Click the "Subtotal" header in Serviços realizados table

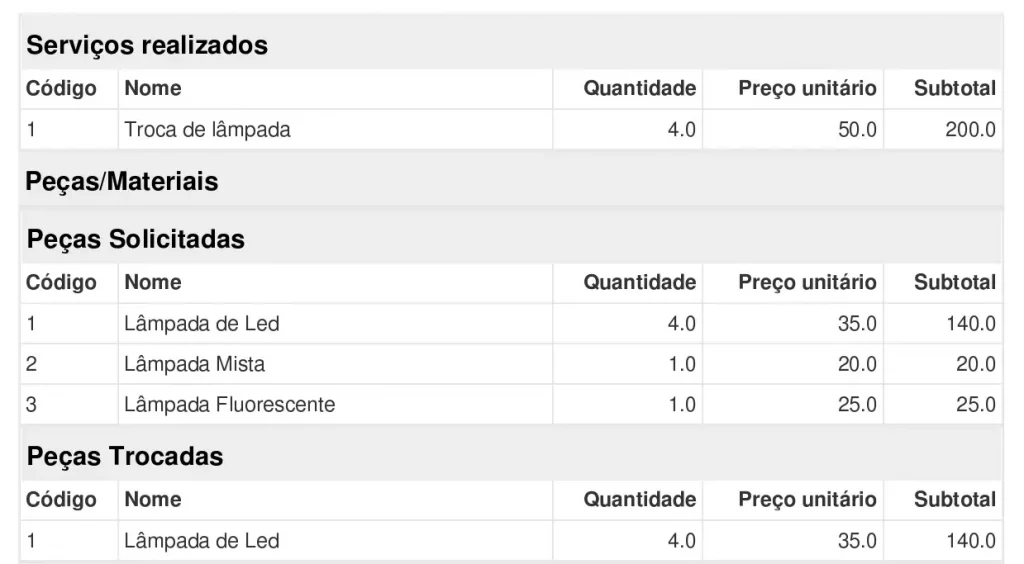954,88
